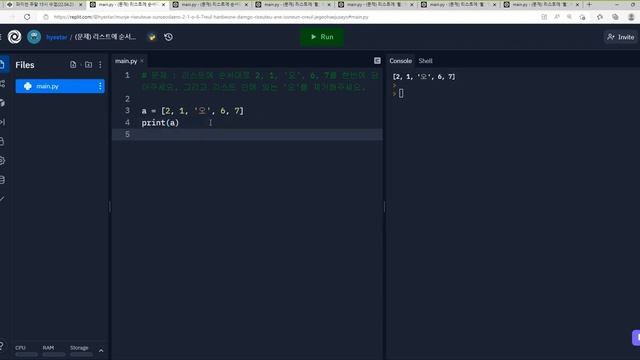Image resolution: width=640 pixels, height=360 pixels.
Task: Create a new folder in Files
Action: tap(88, 64)
